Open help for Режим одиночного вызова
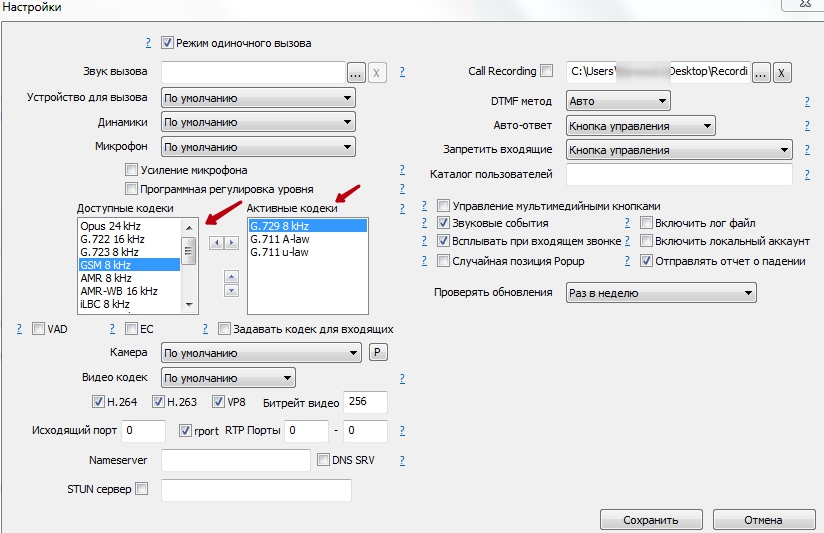 (x=148, y=43)
